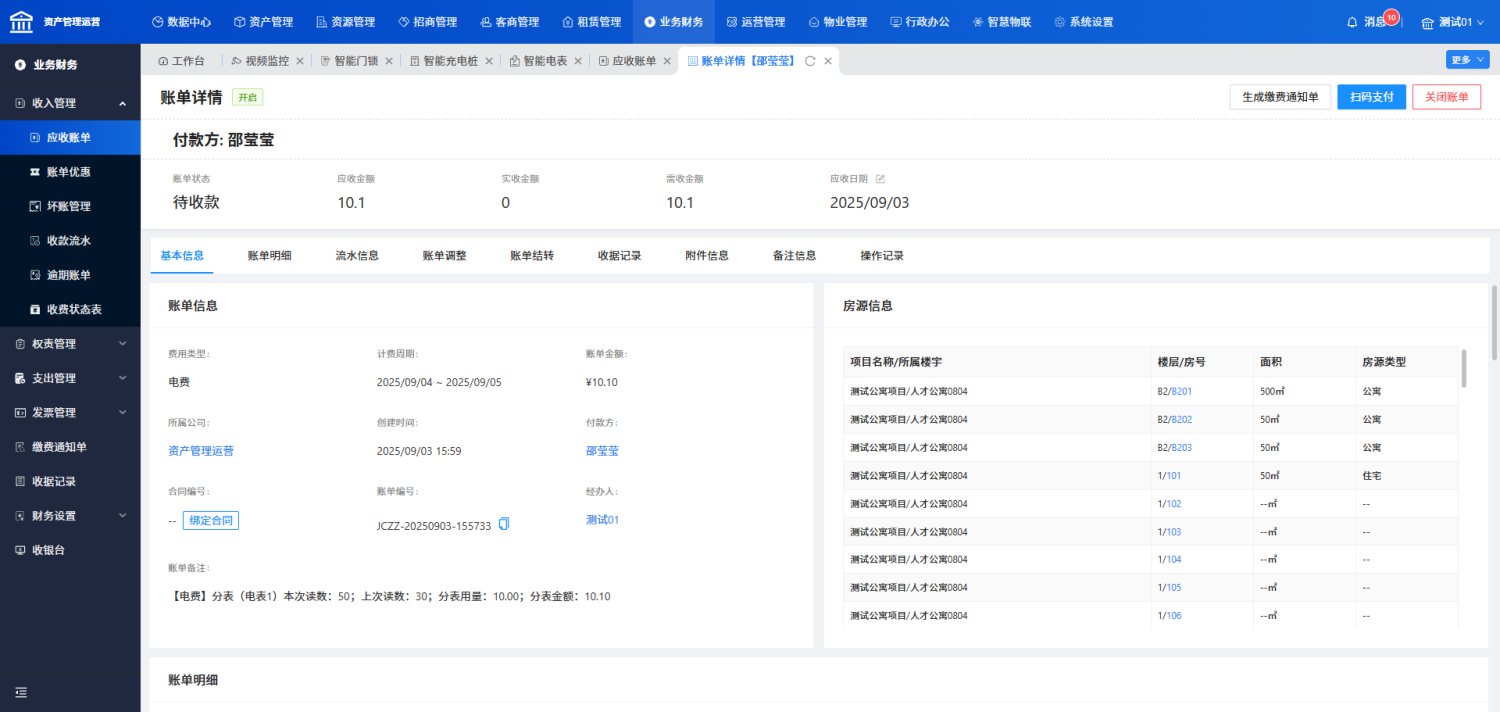
Task: Open 物业管理 in top navigation
Action: [x=837, y=22]
